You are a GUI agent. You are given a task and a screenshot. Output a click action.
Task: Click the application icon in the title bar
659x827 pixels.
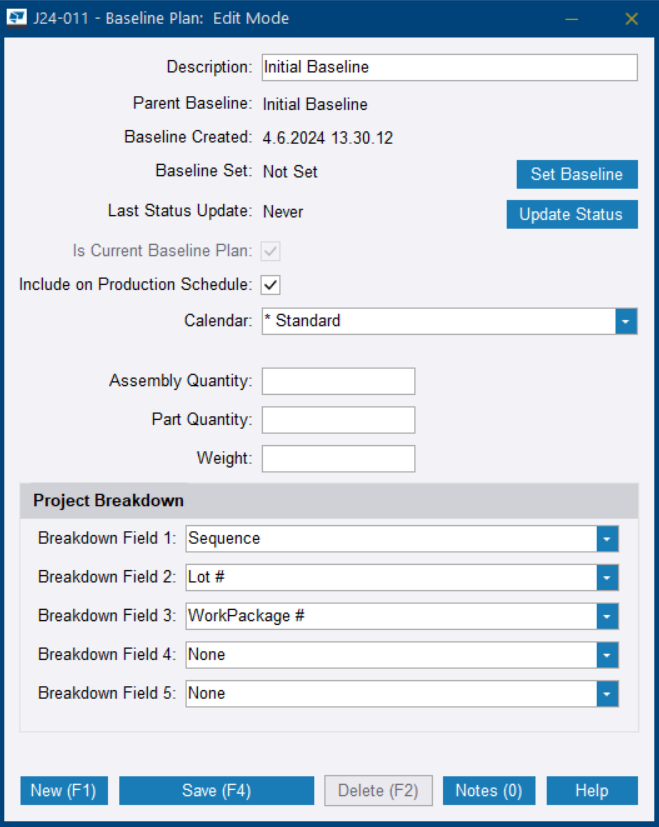tap(17, 19)
